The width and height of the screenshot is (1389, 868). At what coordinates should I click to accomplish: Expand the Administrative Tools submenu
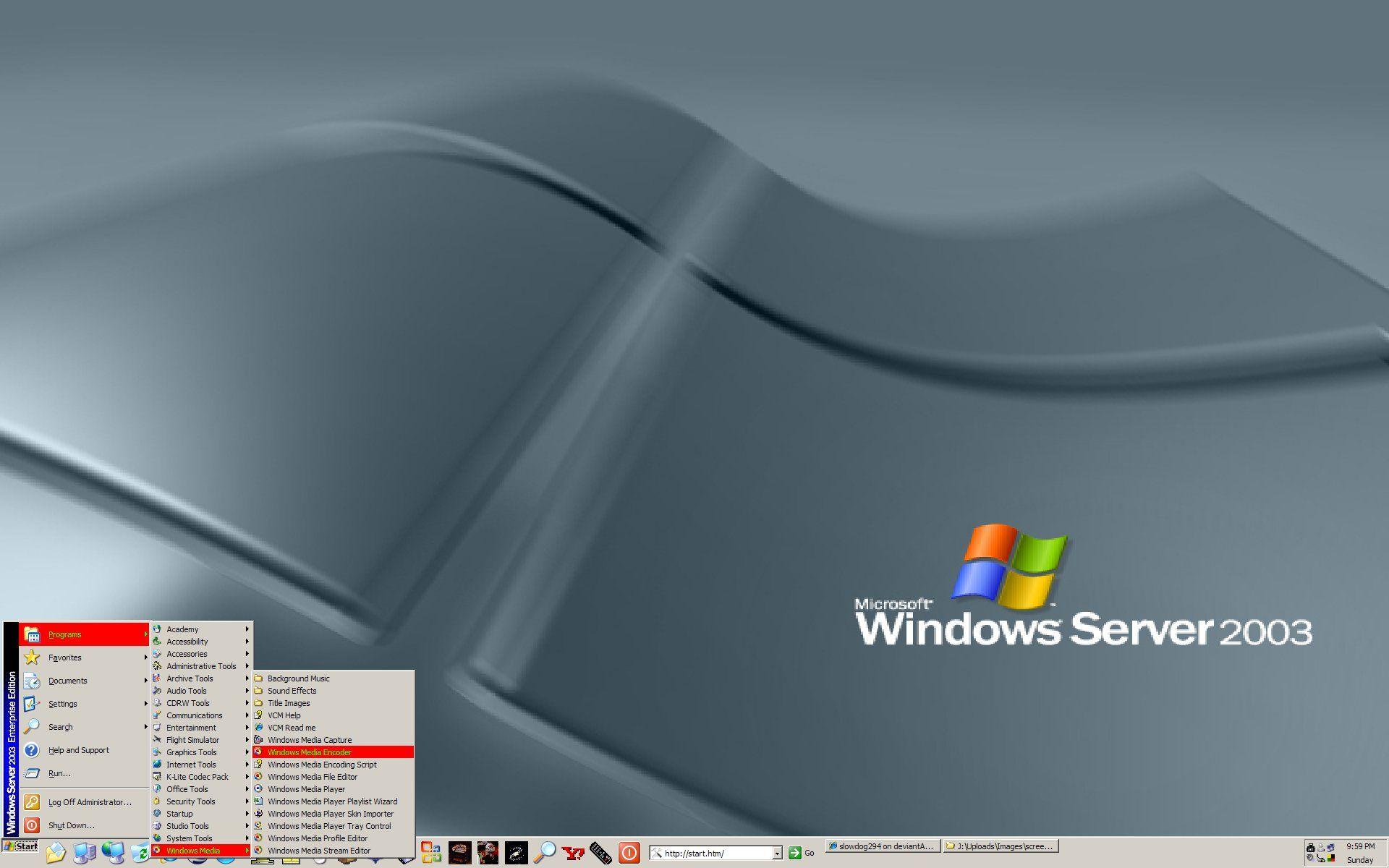click(201, 665)
